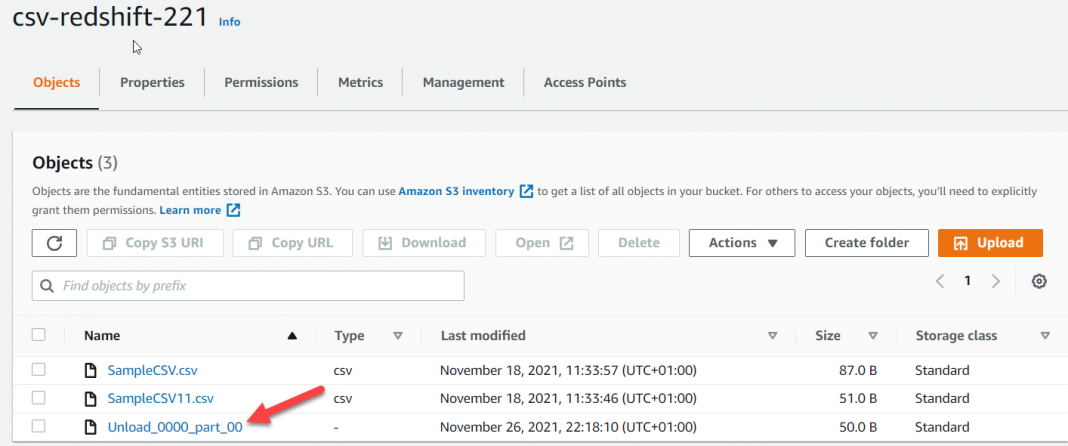The image size is (1068, 446).
Task: Switch to the Properties tab
Action: (152, 82)
